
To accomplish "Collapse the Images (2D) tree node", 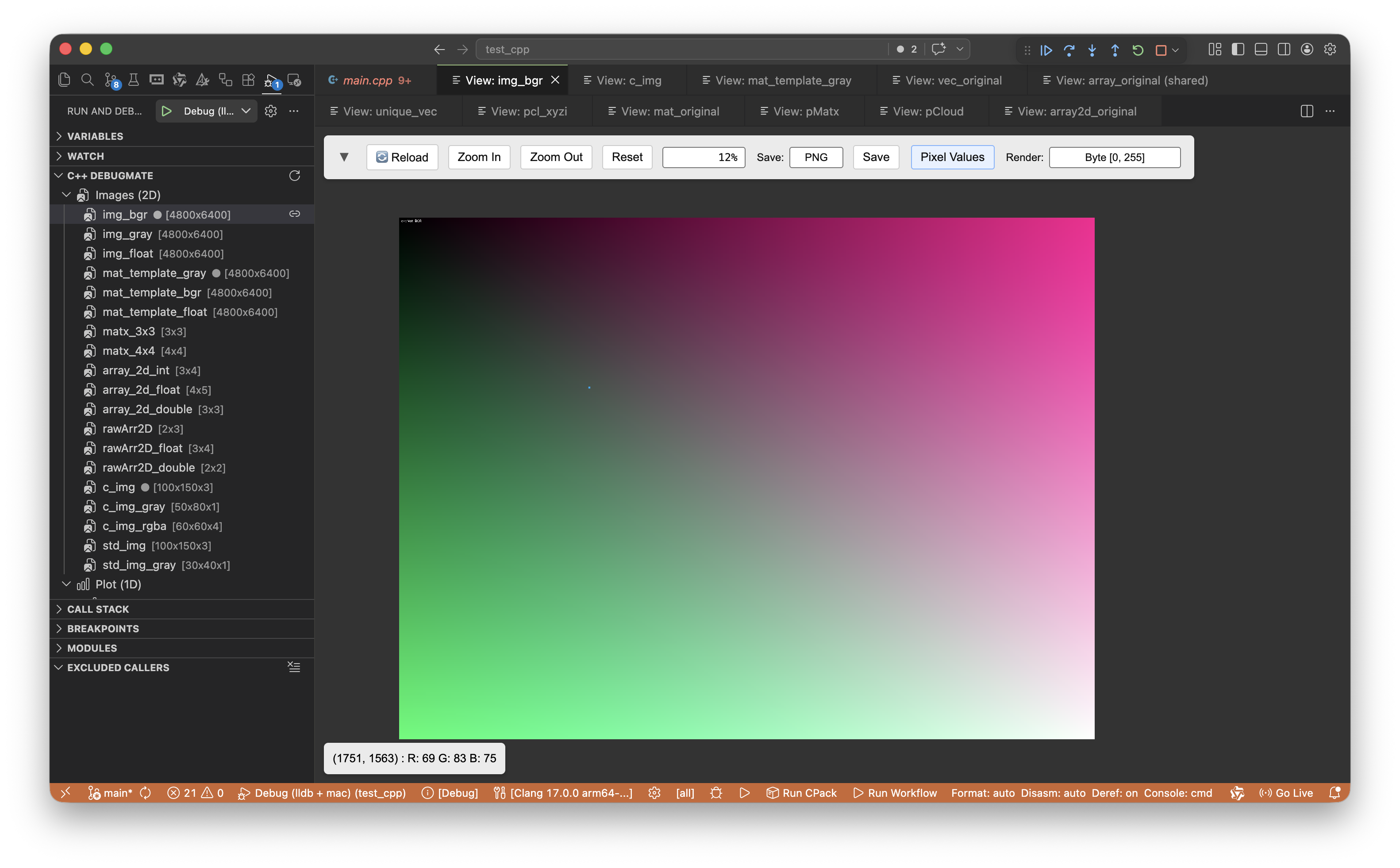I will tap(66, 195).
